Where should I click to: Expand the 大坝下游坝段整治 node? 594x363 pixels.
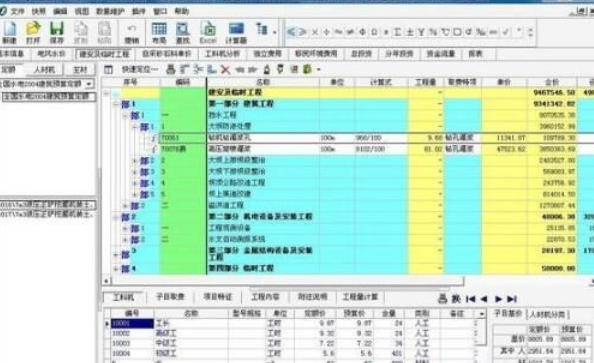click(135, 172)
